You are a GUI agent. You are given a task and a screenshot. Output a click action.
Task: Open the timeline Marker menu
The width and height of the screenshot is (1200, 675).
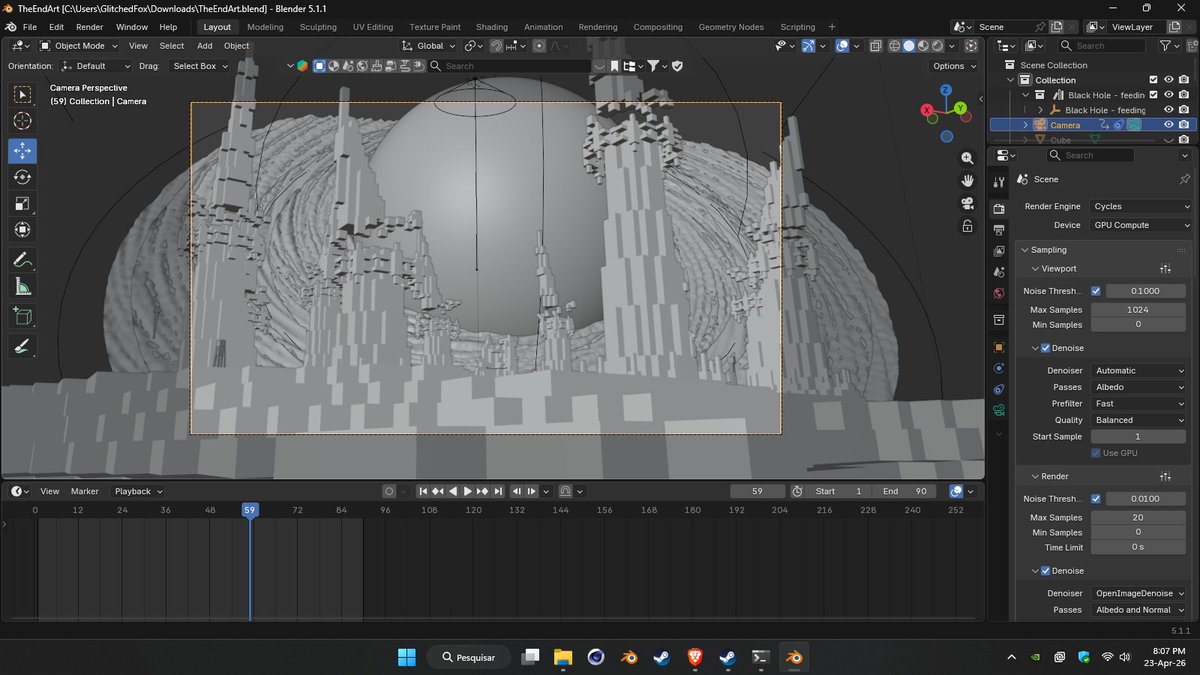click(84, 491)
